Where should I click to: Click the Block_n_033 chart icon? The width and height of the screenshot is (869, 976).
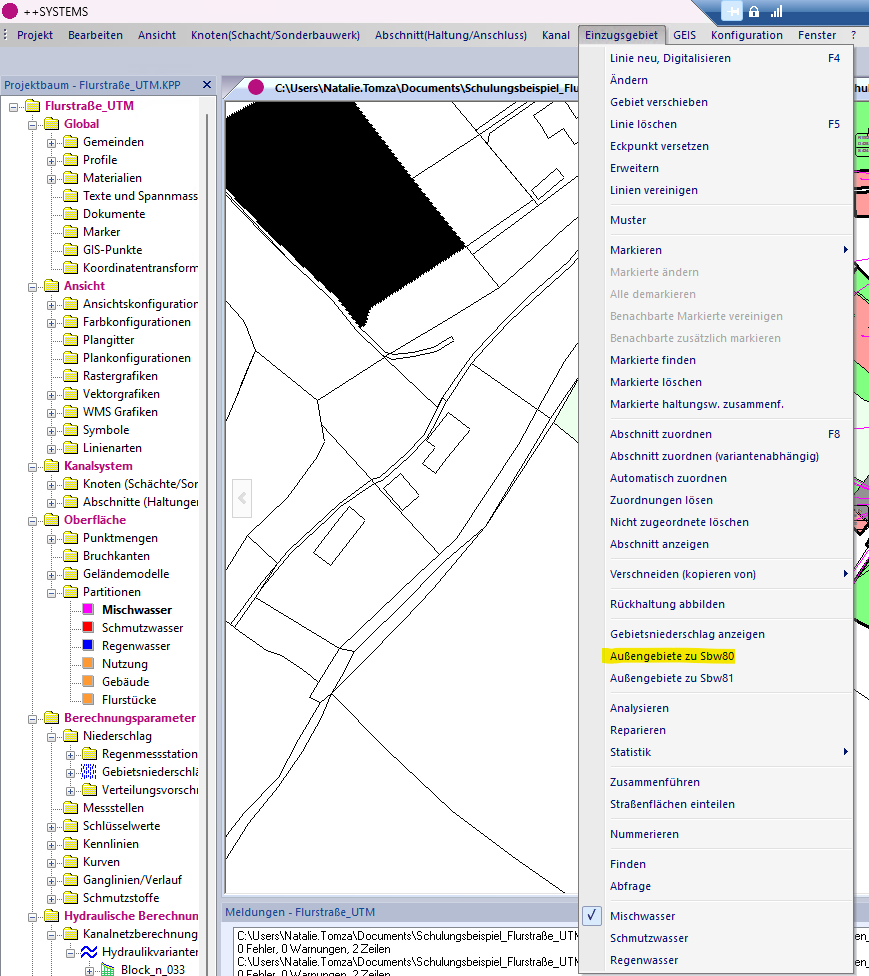[108, 970]
